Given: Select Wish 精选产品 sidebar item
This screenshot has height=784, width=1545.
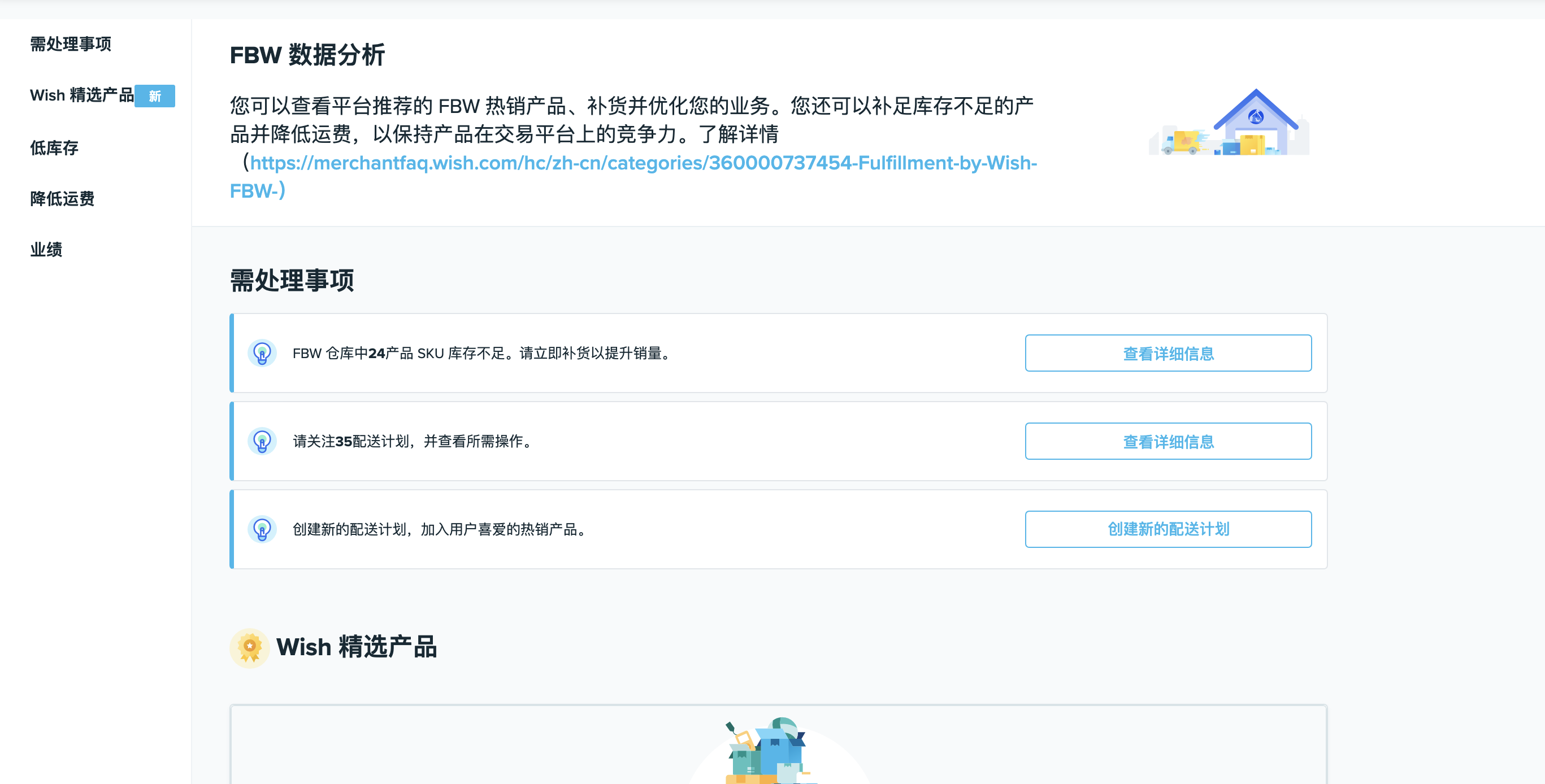Looking at the screenshot, I should coord(81,95).
